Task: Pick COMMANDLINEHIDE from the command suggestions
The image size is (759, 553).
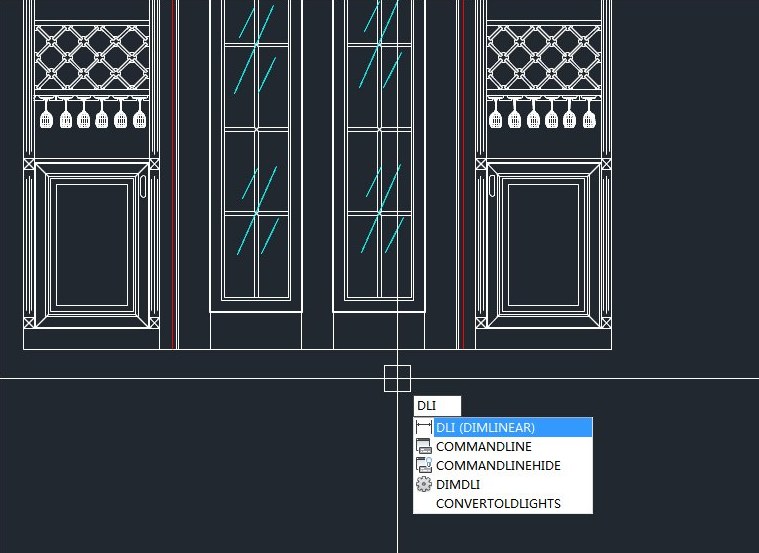Action: (503, 465)
